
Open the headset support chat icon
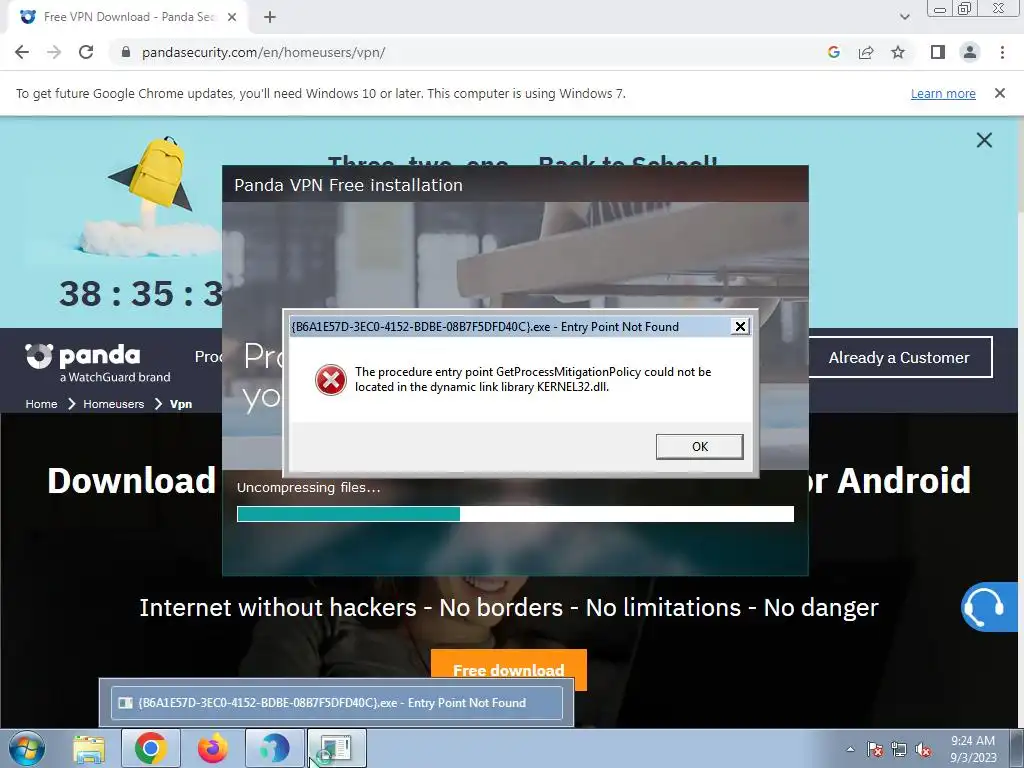pyautogui.click(x=987, y=607)
